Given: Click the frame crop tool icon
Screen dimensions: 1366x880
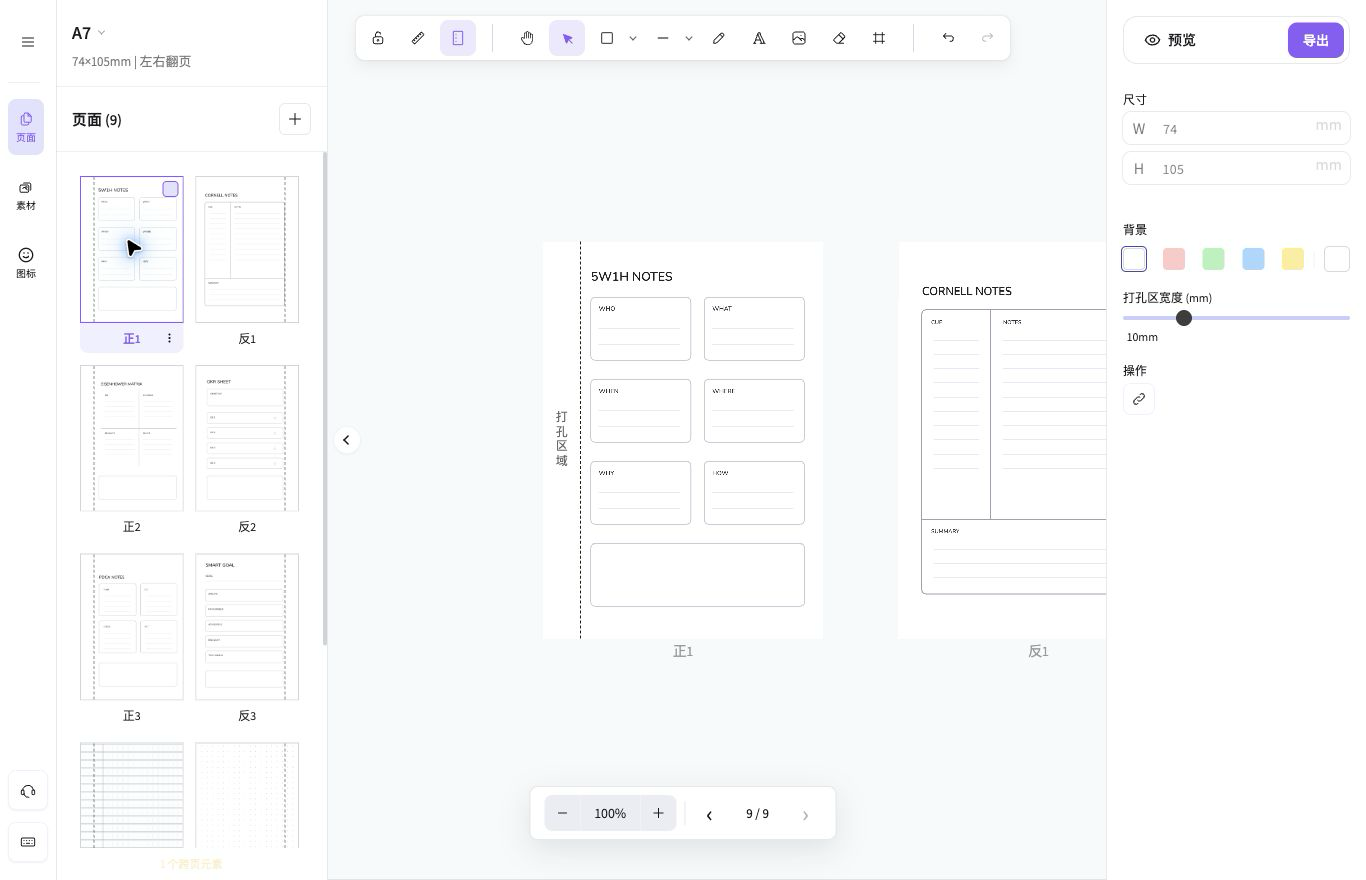Looking at the screenshot, I should pos(879,38).
